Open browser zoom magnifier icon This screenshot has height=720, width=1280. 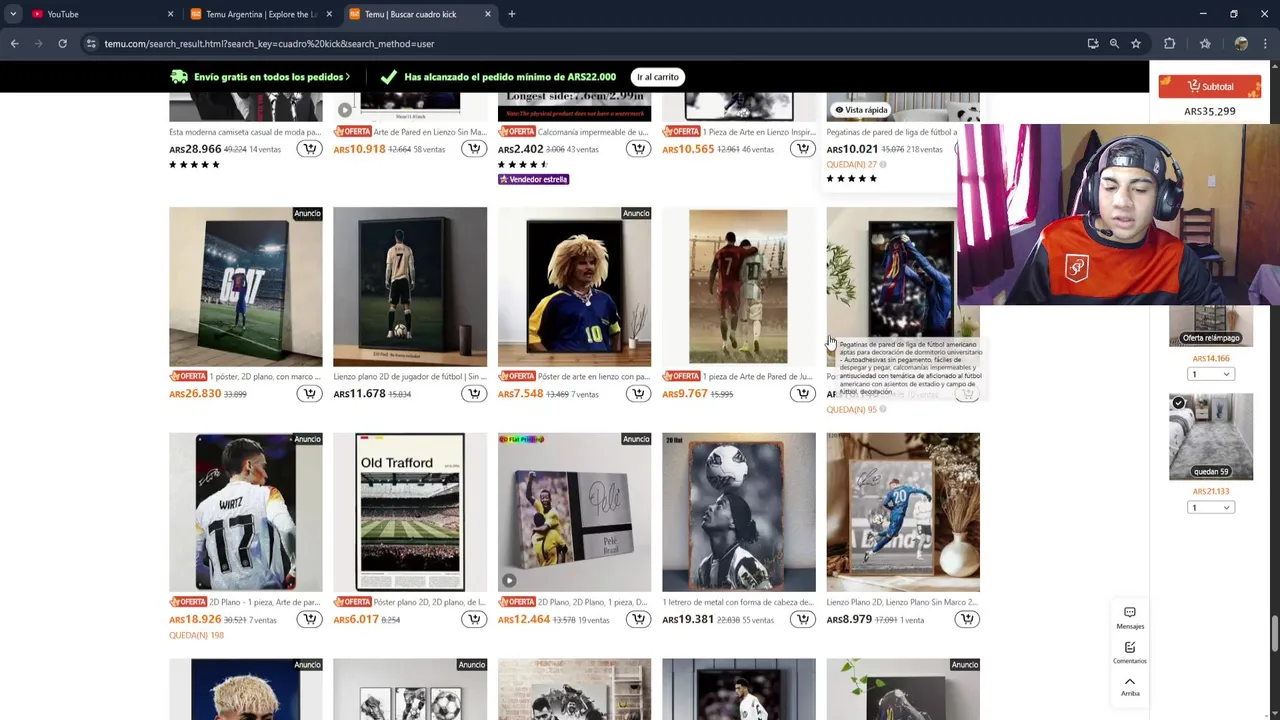pos(1114,44)
